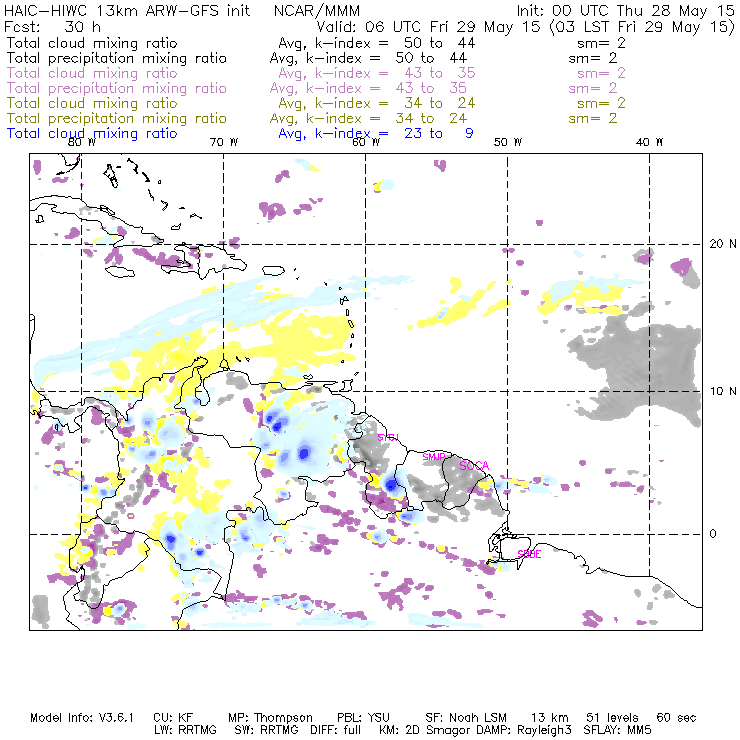Click the '80 W' longitude label
Image resolution: width=740 pixels, height=740 pixels.
coord(82,142)
